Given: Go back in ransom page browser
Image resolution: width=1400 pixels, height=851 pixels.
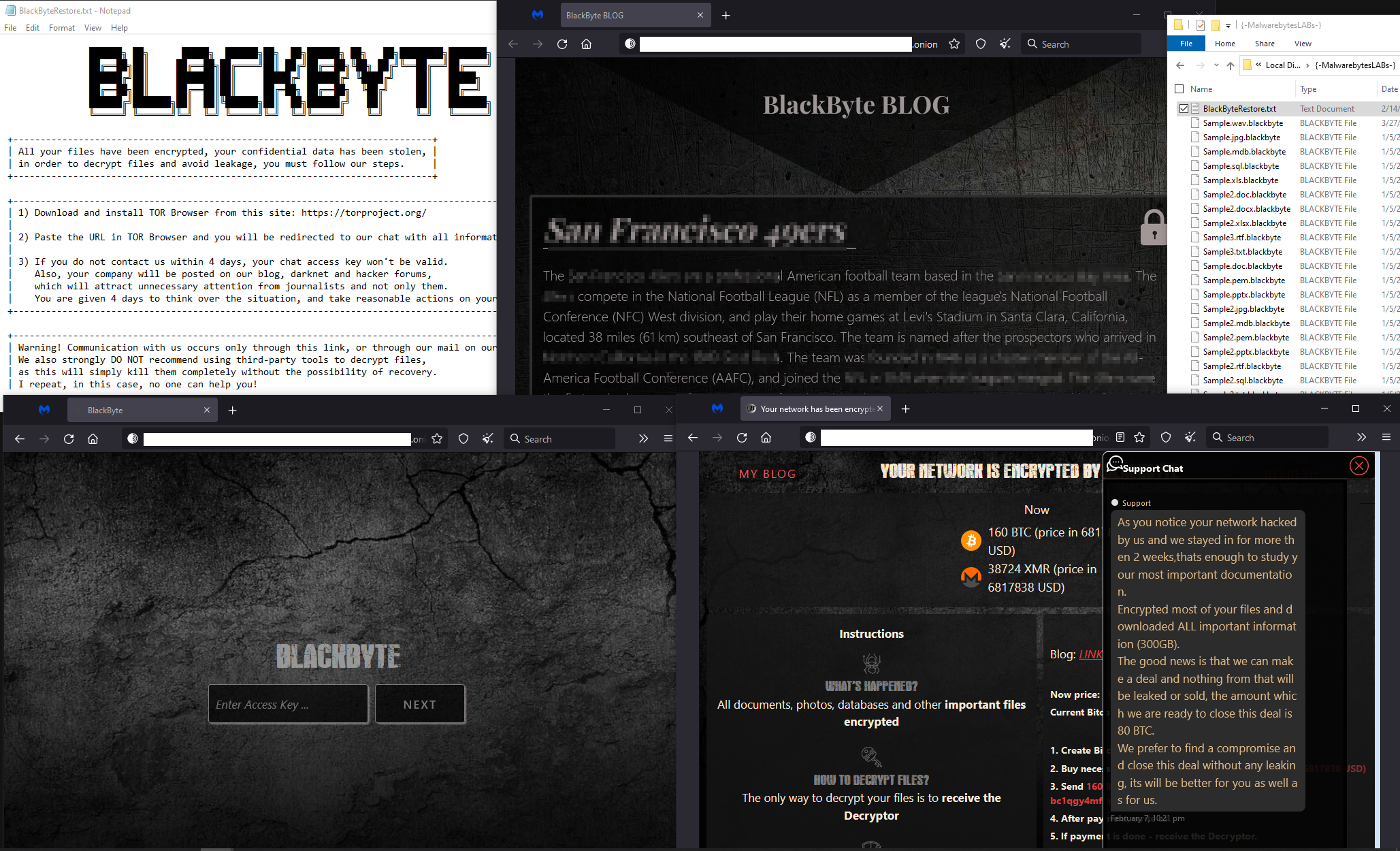Looking at the screenshot, I should pyautogui.click(x=693, y=438).
